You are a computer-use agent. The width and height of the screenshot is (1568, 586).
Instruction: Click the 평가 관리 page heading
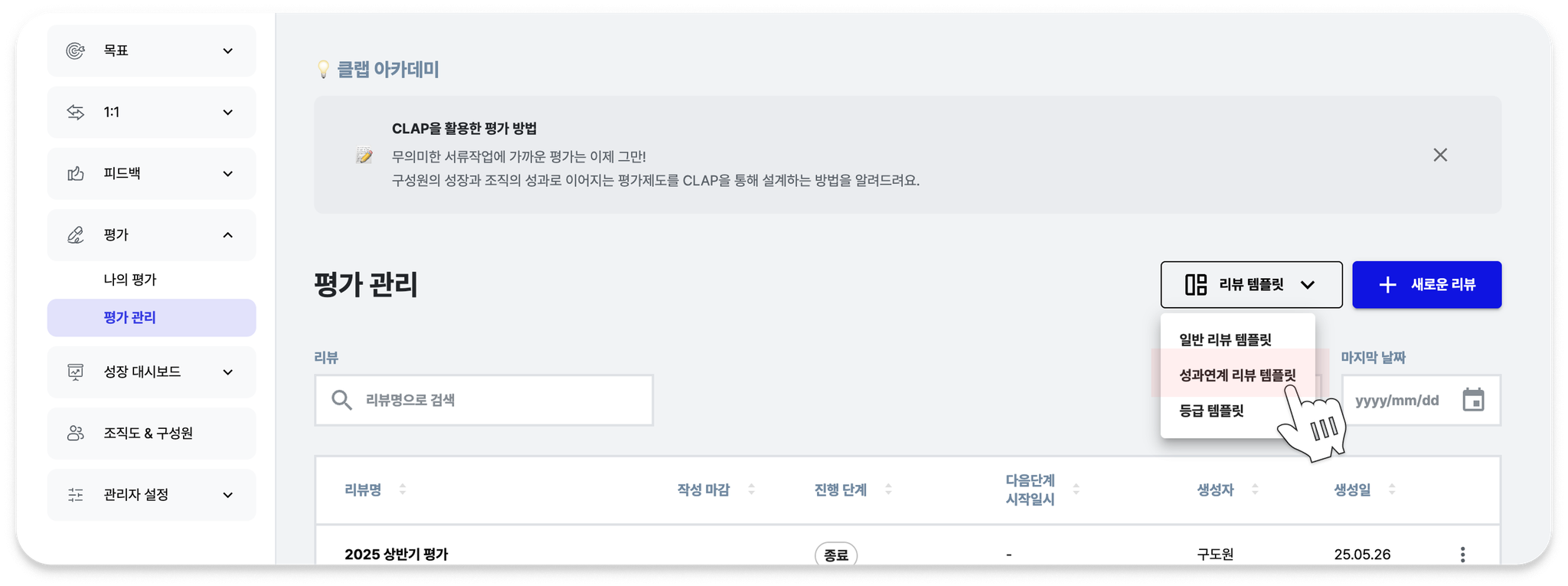[366, 285]
